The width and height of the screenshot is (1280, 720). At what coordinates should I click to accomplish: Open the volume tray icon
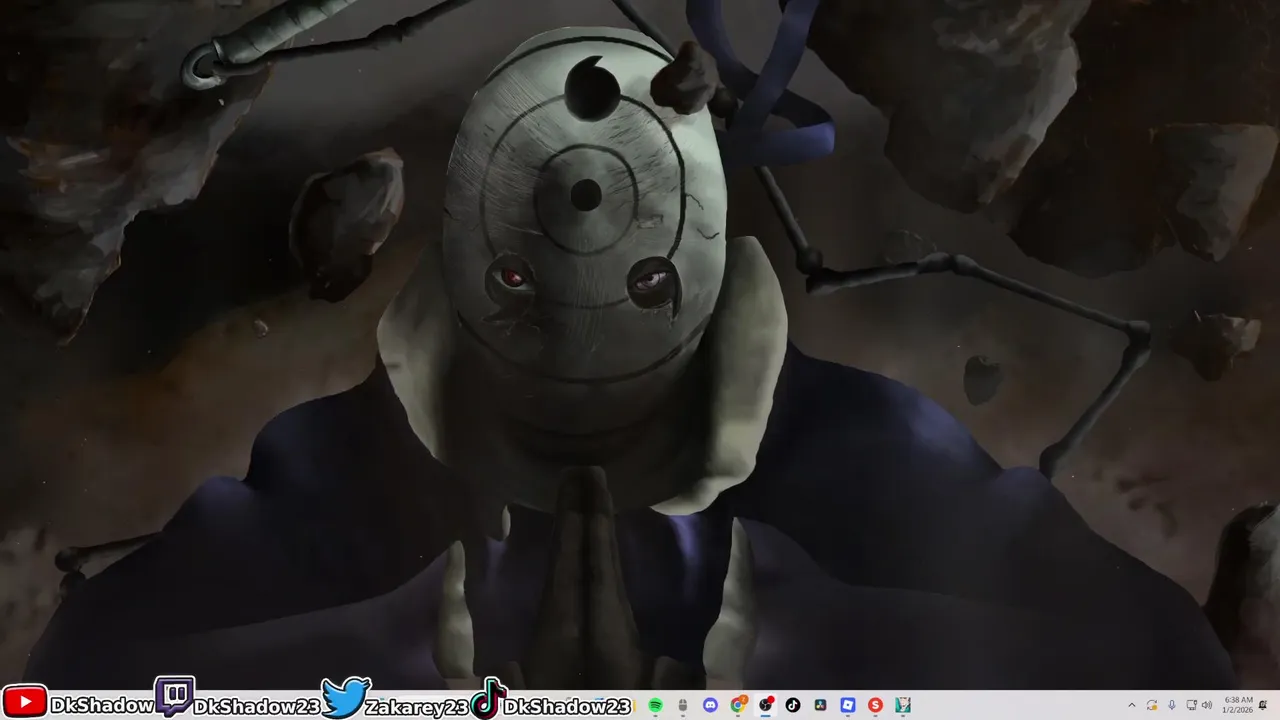pos(1207,705)
